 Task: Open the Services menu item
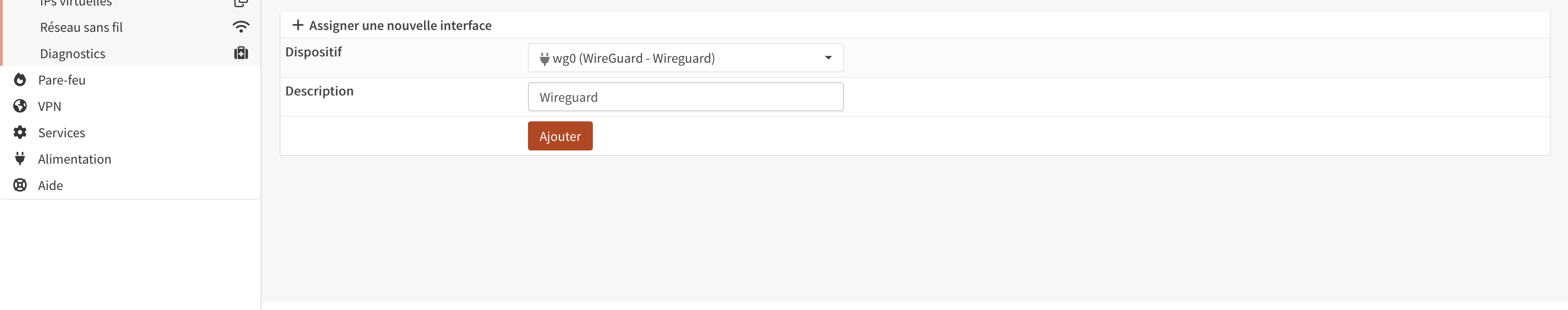tap(61, 132)
